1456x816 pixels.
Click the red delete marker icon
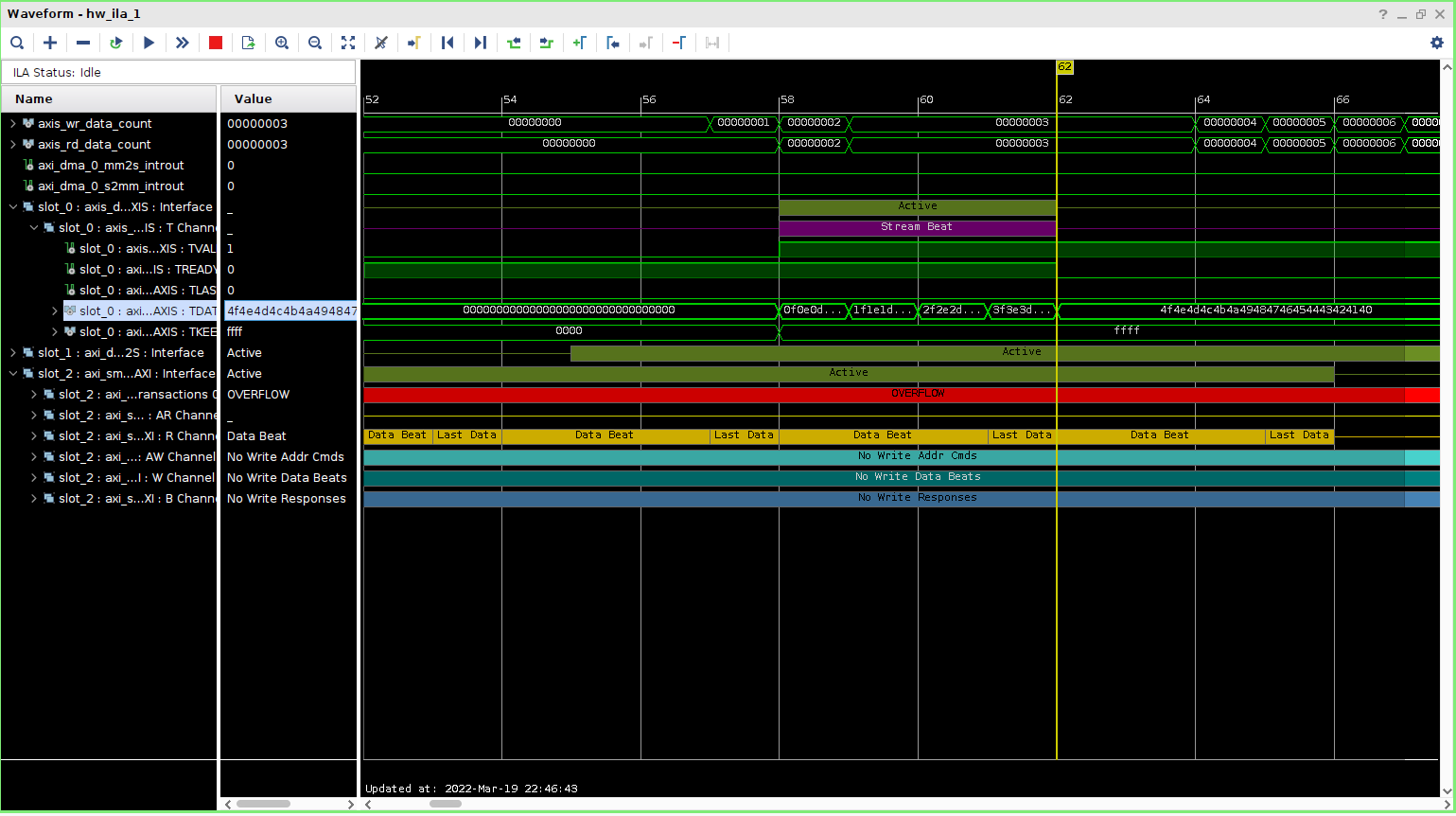click(x=679, y=43)
